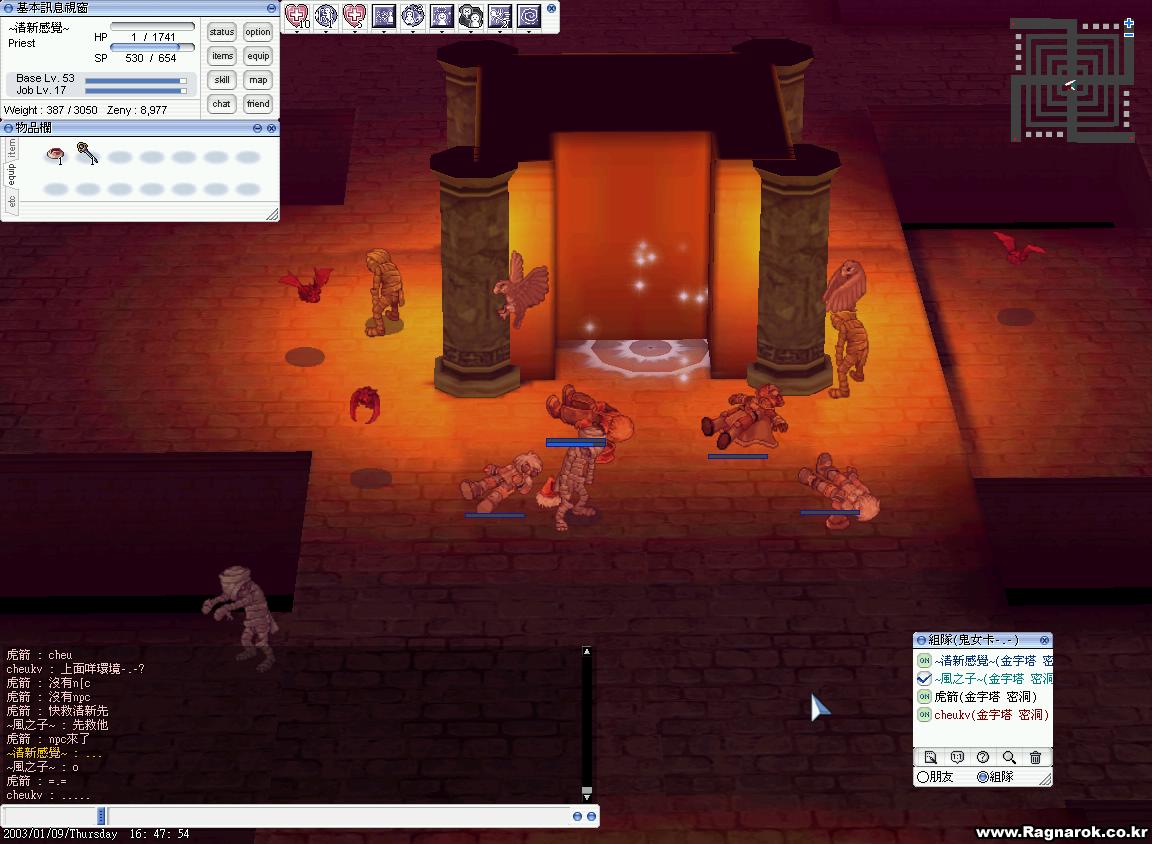Zoom out the minimap with minus icon
Viewport: 1152px width, 844px height.
click(x=1129, y=35)
